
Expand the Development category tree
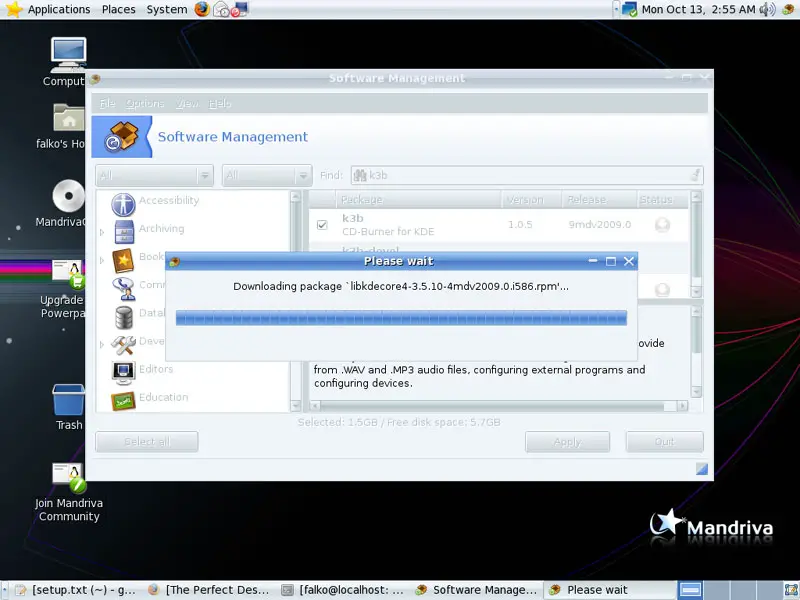coord(102,345)
